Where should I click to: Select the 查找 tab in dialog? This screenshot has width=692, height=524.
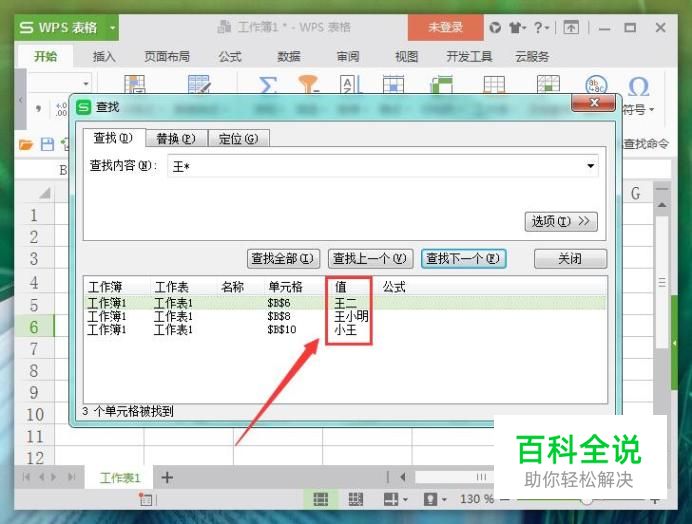(113, 138)
